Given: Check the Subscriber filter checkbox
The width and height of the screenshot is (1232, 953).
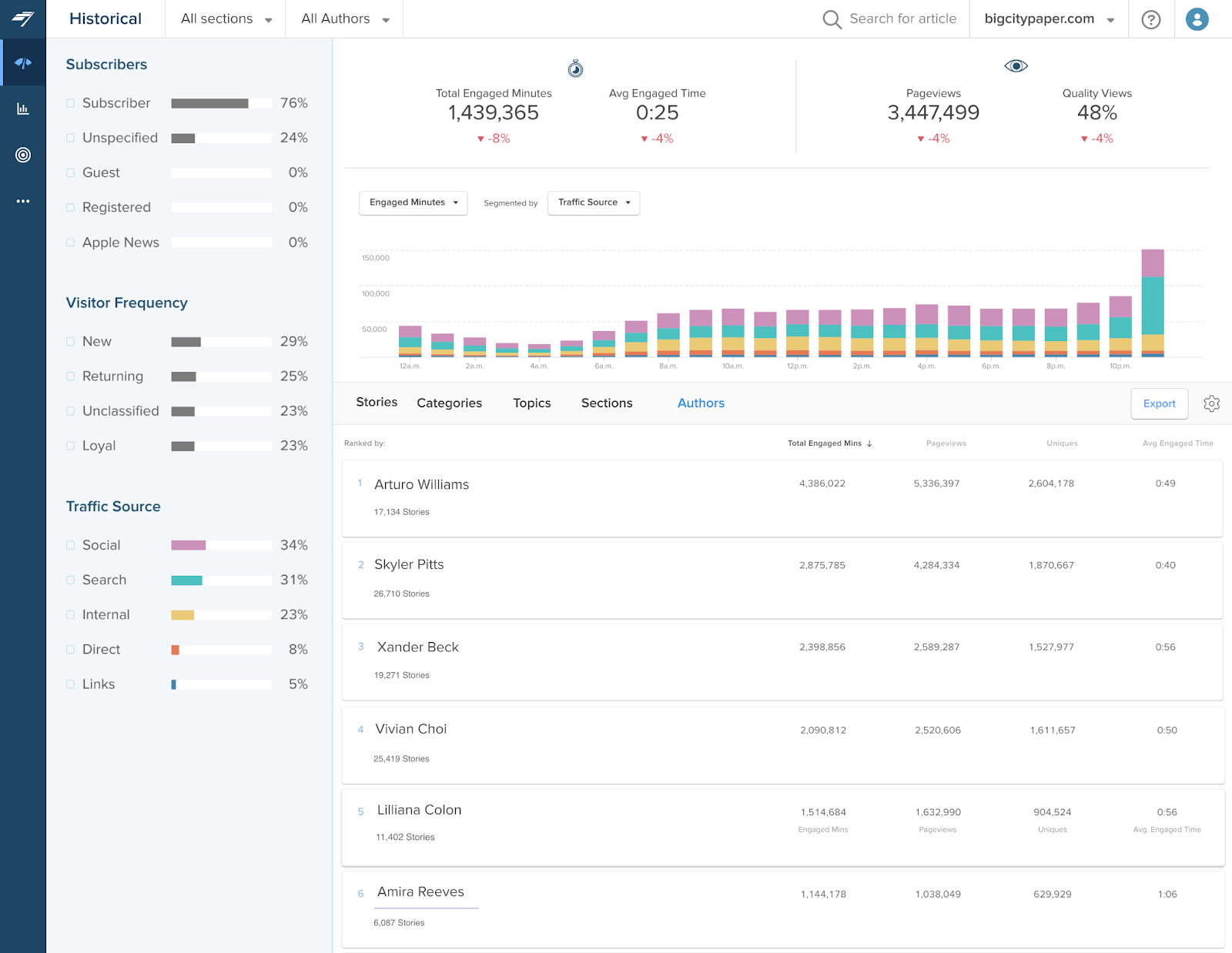Looking at the screenshot, I should (x=71, y=103).
